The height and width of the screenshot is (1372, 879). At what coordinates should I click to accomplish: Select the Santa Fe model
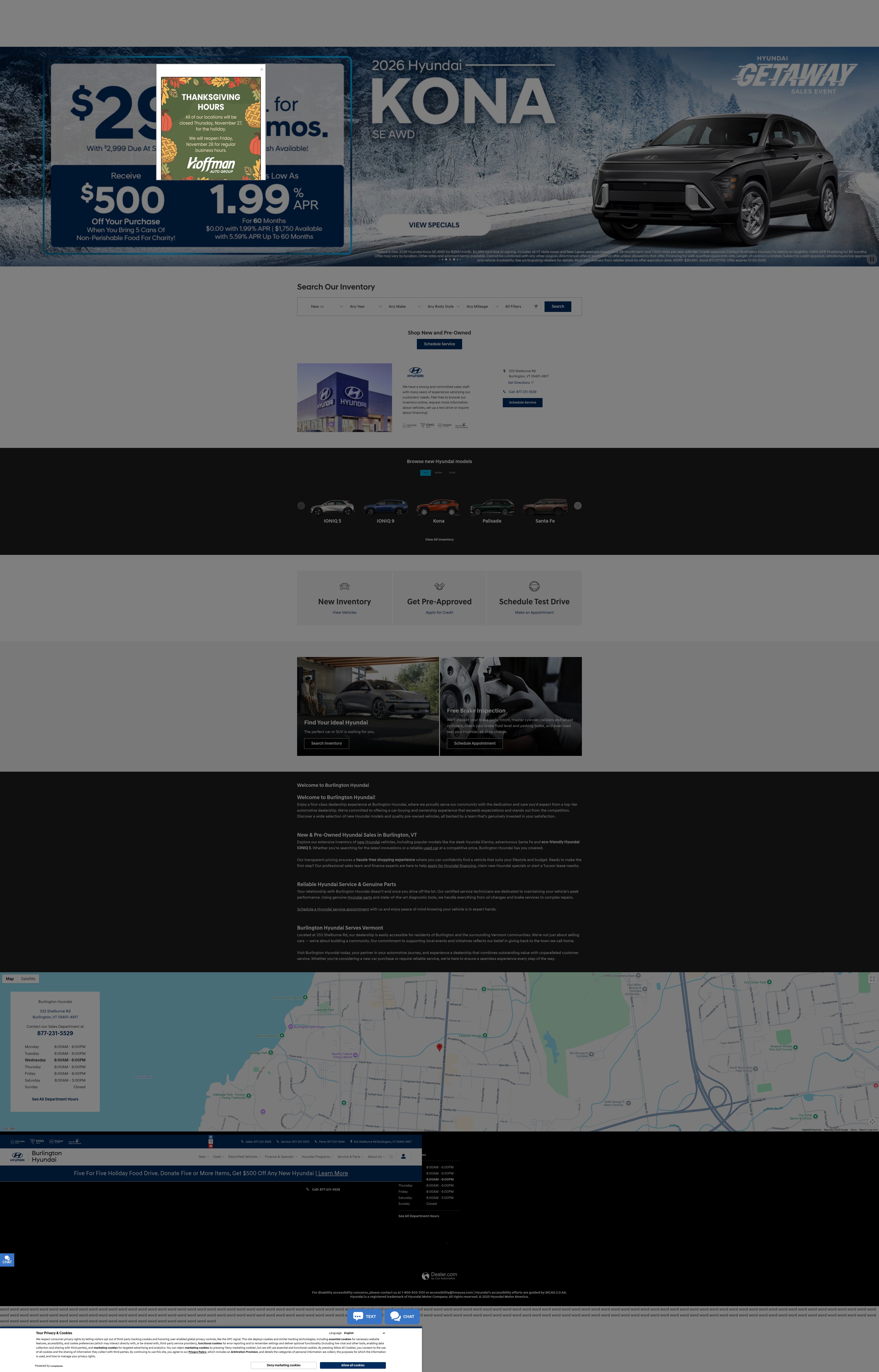[545, 511]
